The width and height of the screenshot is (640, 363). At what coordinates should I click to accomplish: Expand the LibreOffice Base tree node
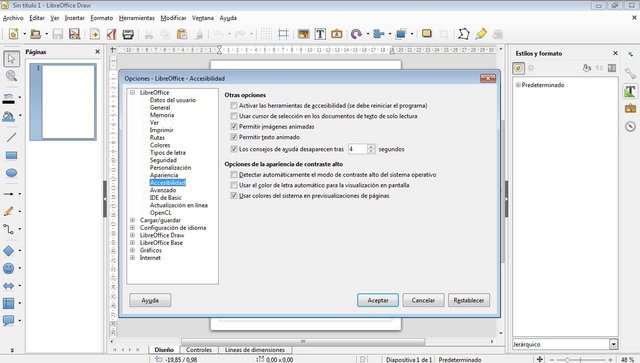132,243
